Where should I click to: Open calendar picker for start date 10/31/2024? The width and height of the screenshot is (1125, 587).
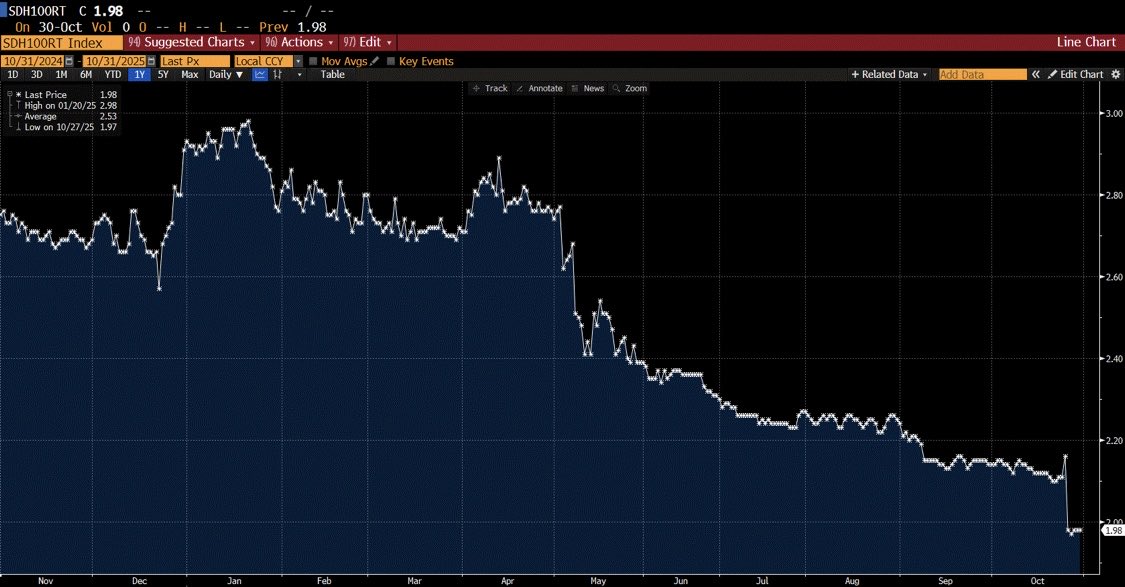point(69,62)
